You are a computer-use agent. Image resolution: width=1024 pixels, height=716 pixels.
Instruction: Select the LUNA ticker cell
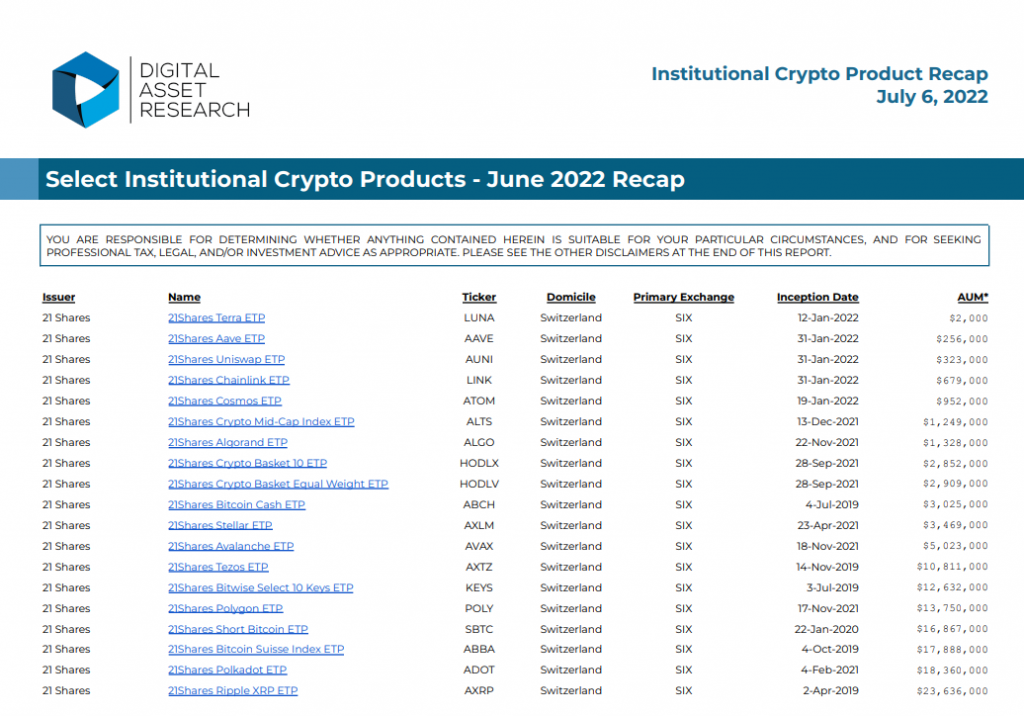(479, 318)
